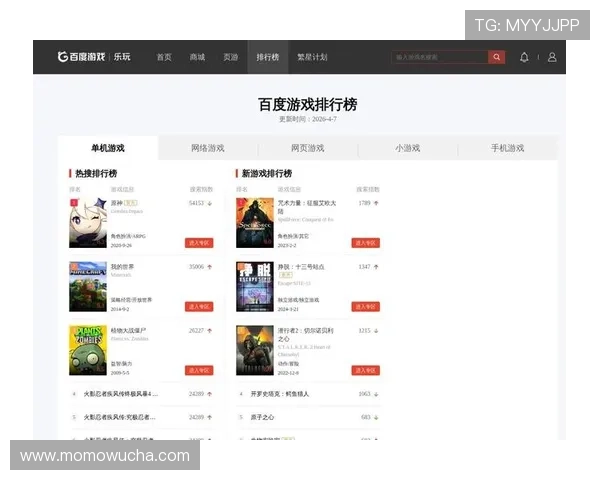Open the S.T.A.L.K.E.R. 2 cover image
Screen dimensions: 600x480
click(x=255, y=350)
